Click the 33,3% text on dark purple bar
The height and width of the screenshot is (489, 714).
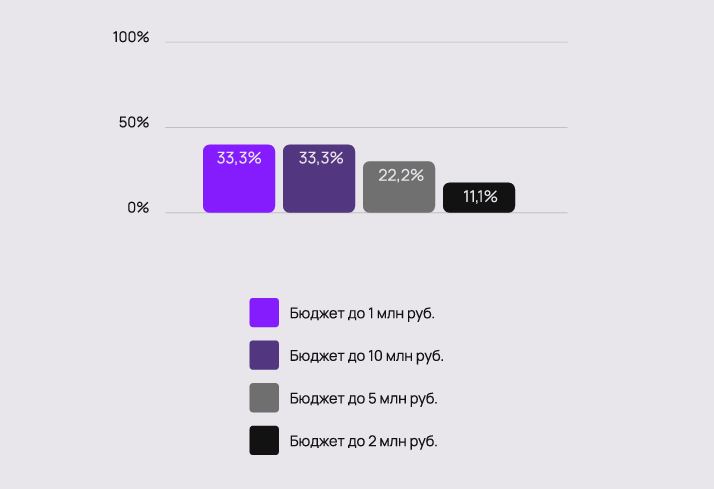[x=320, y=158]
